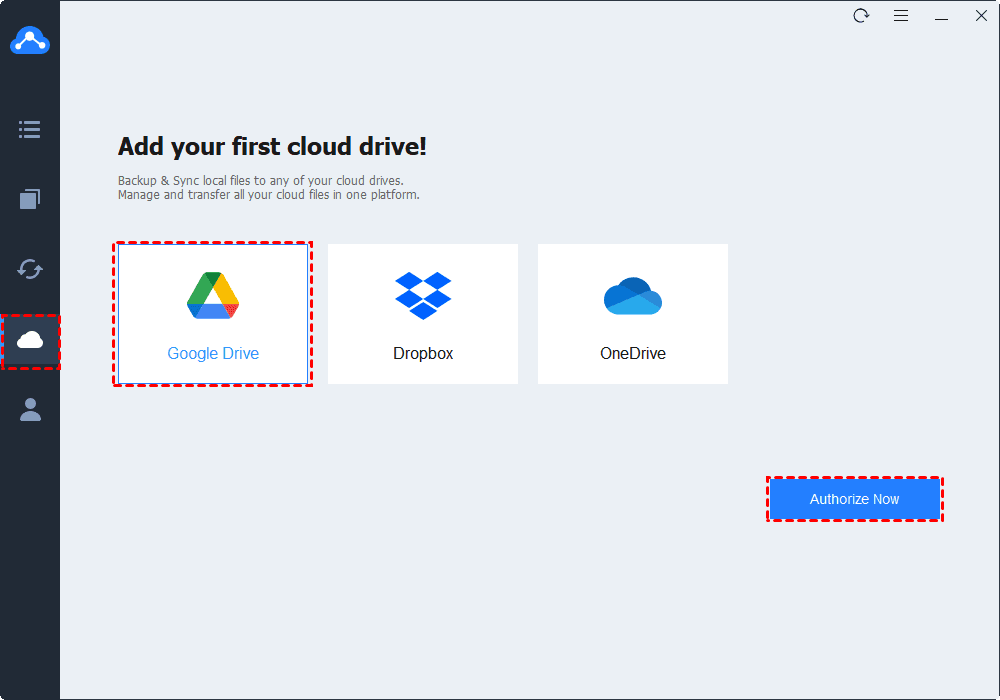Click the OneDrive cloud logo
Image resolution: width=1000 pixels, height=700 pixels.
(x=633, y=296)
